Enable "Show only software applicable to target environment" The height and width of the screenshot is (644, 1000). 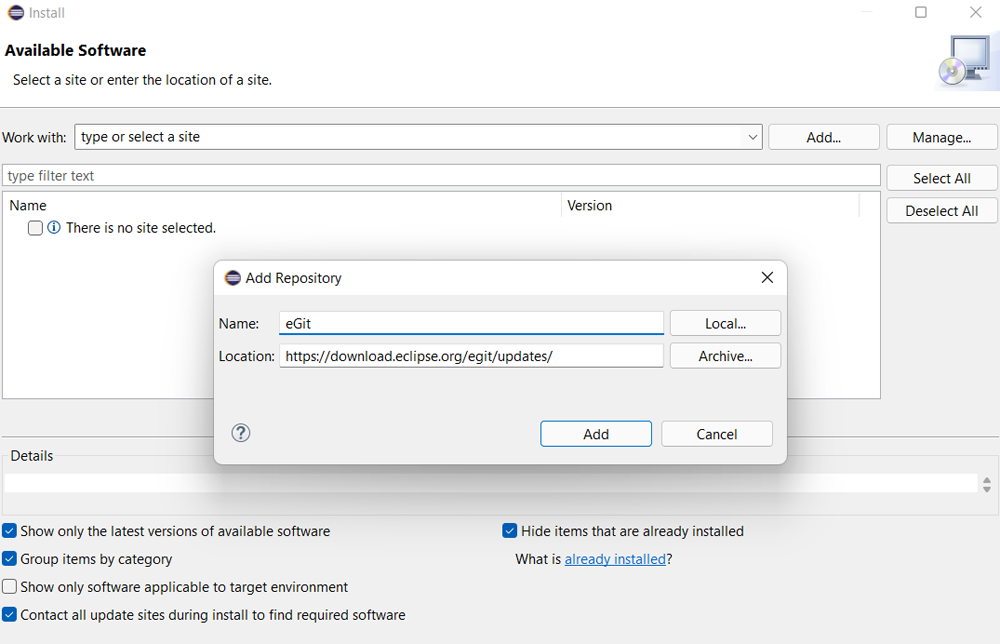point(9,587)
